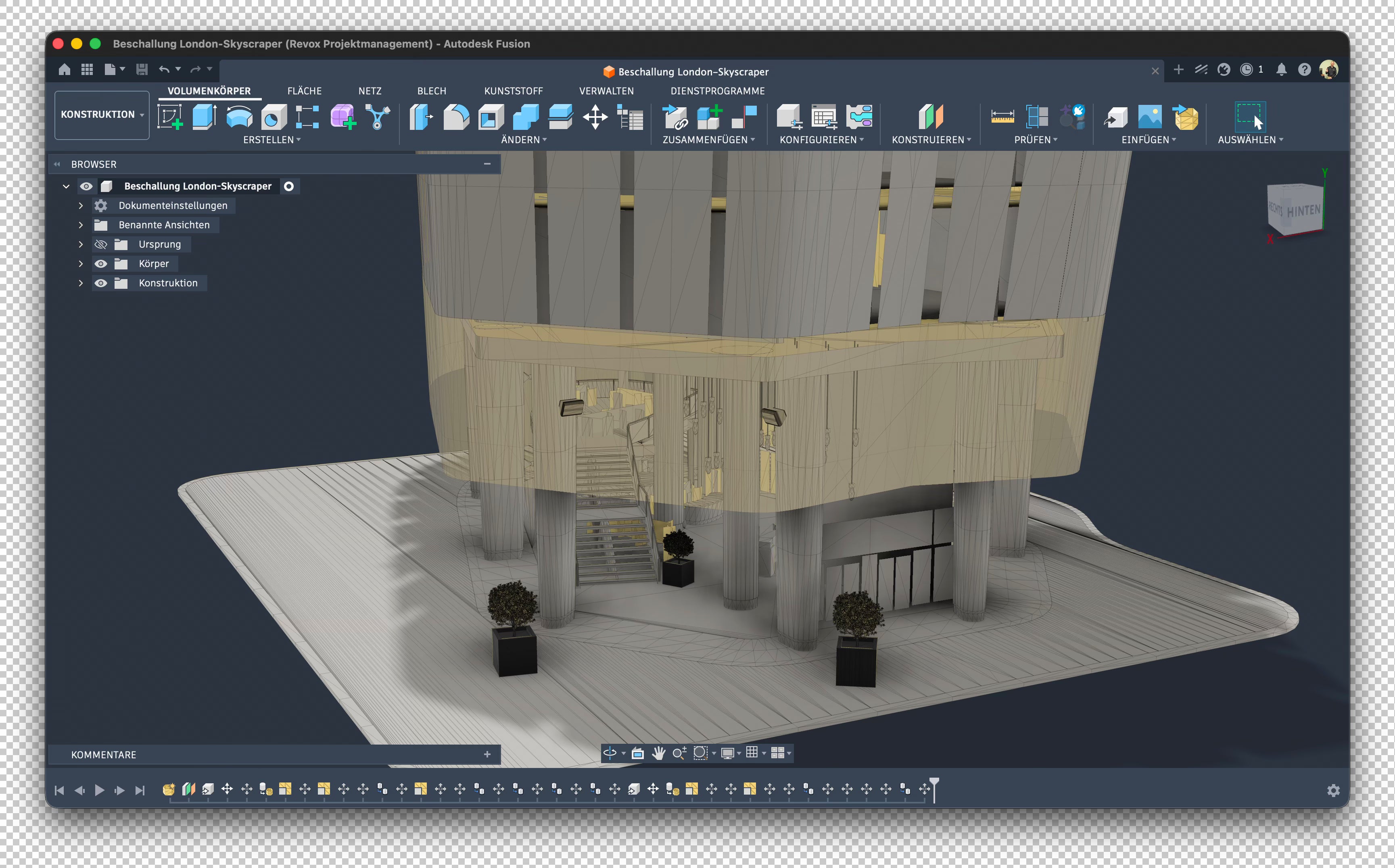Click the Hole tool icon
Viewport: 1395px width, 868px height.
[x=273, y=117]
